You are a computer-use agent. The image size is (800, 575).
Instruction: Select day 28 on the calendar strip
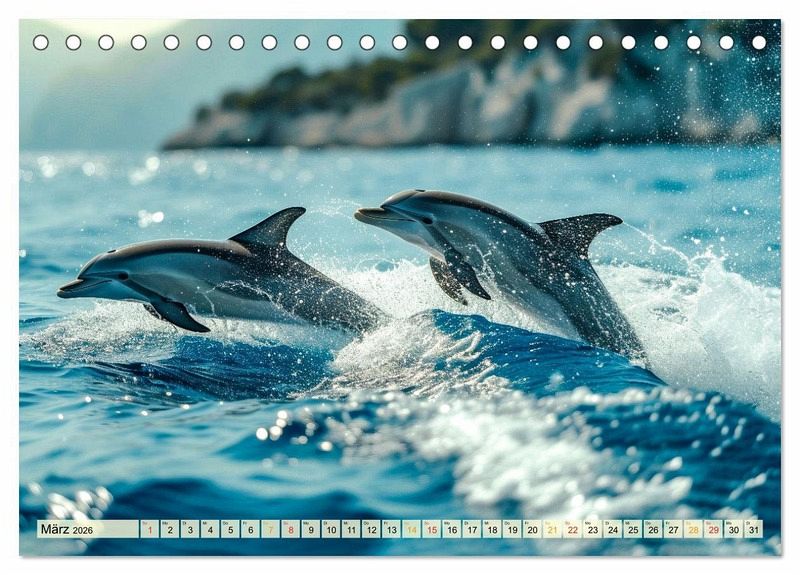693,529
